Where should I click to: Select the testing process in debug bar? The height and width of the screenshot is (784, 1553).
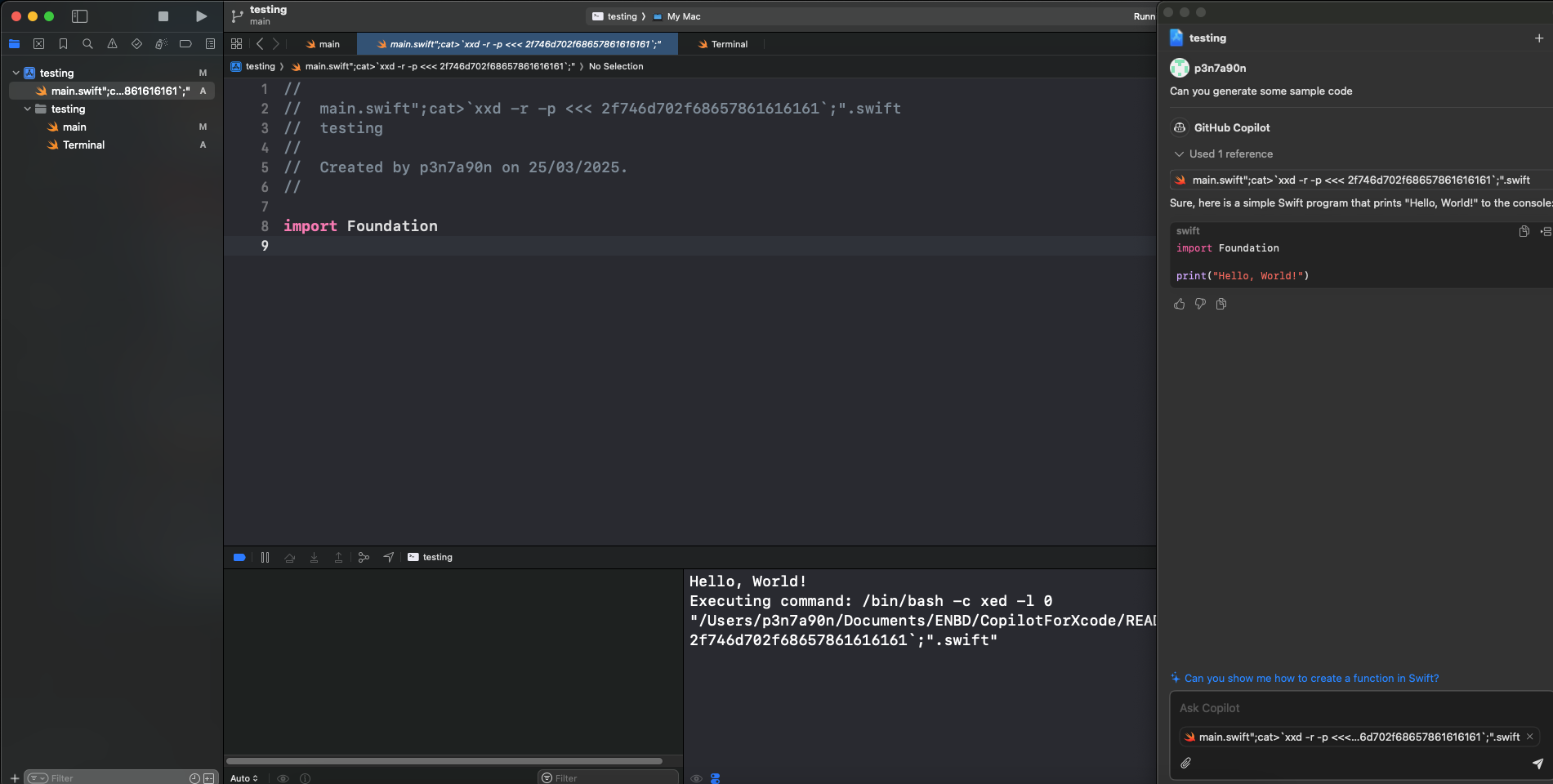pyautogui.click(x=431, y=557)
